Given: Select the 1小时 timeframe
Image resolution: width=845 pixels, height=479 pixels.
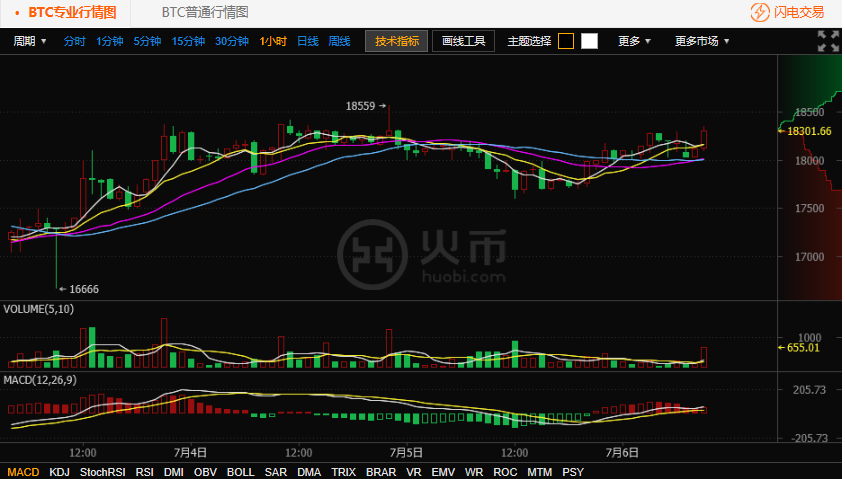Looking at the screenshot, I should click(x=273, y=41).
